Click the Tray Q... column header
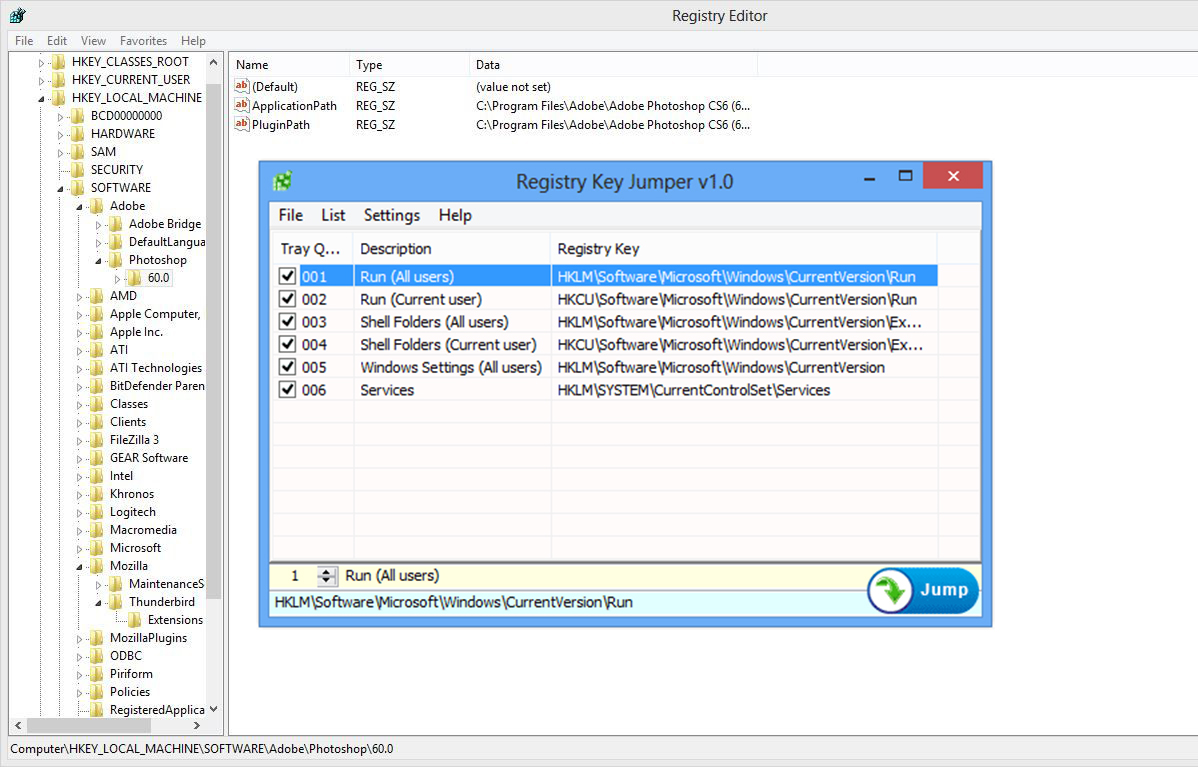 click(x=311, y=248)
